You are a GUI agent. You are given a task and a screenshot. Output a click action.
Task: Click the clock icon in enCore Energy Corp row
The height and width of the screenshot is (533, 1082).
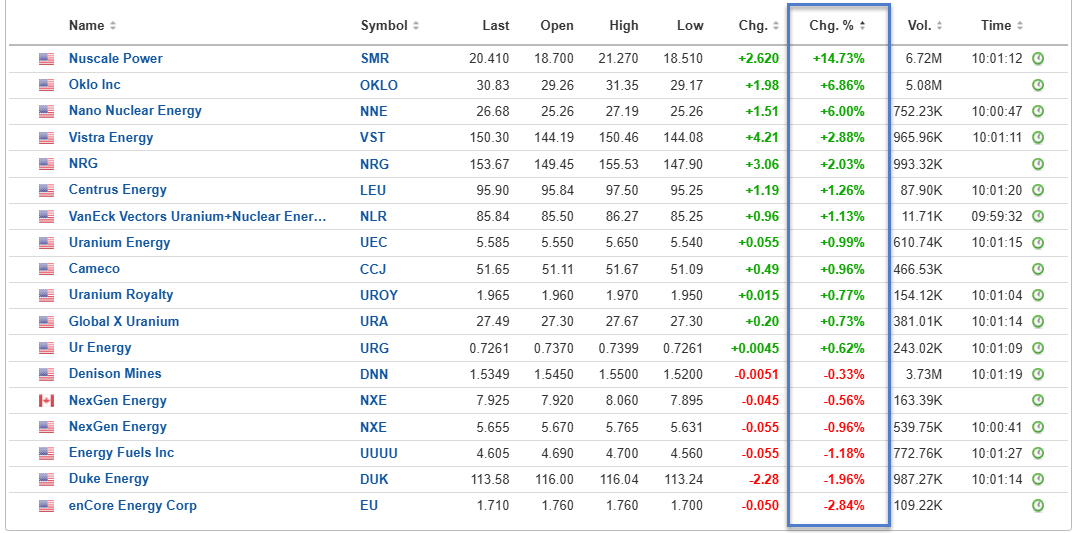click(x=1037, y=505)
